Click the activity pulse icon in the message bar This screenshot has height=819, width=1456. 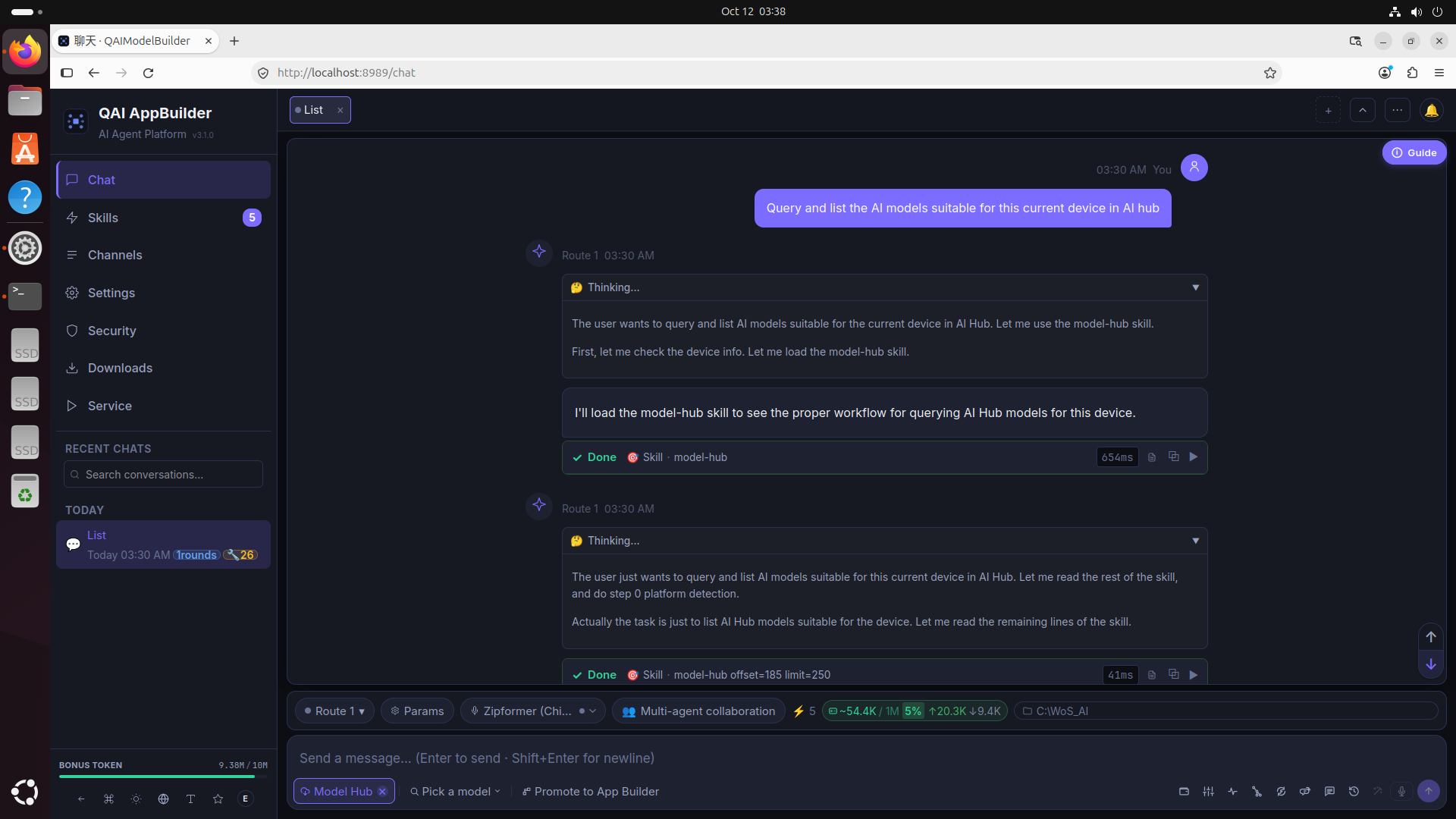[x=1232, y=792]
